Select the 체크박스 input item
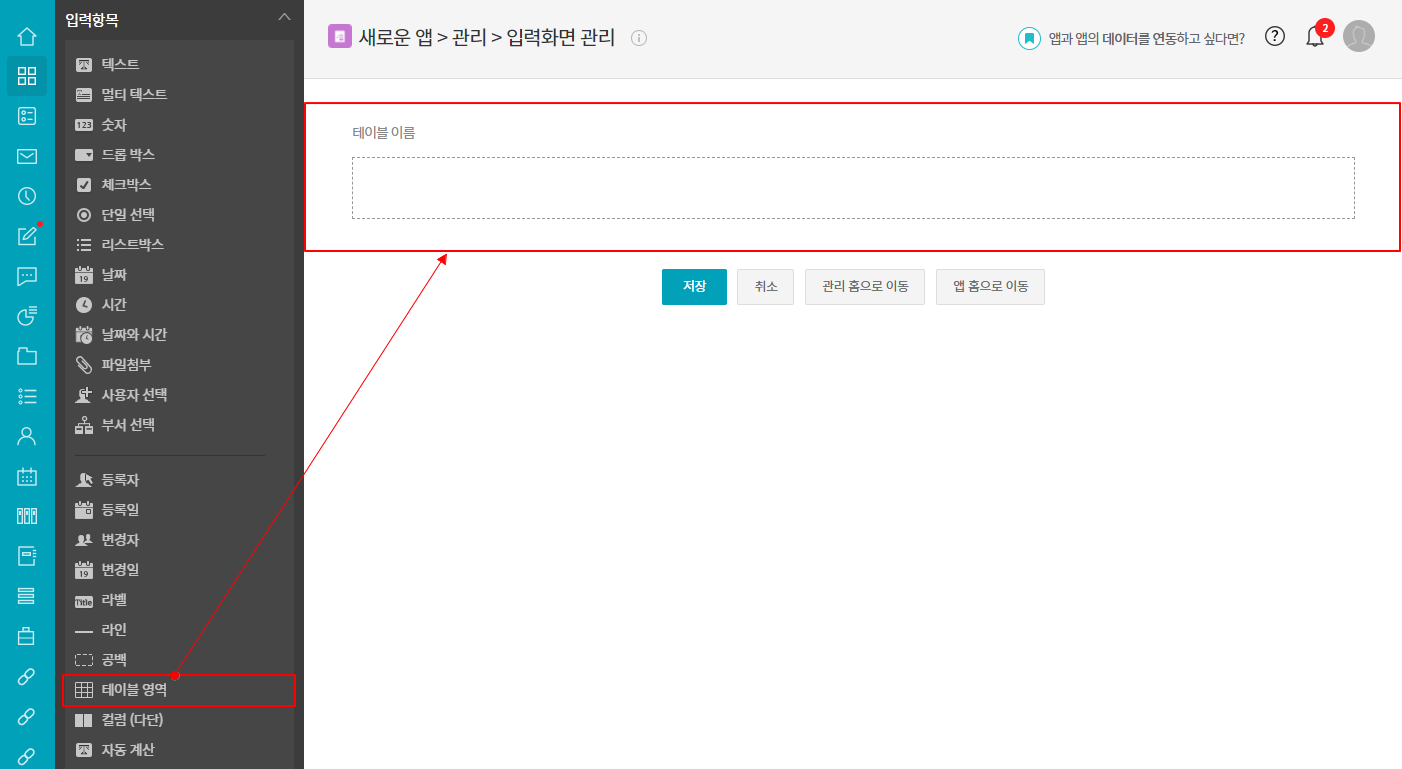Image resolution: width=1402 pixels, height=769 pixels. point(126,185)
